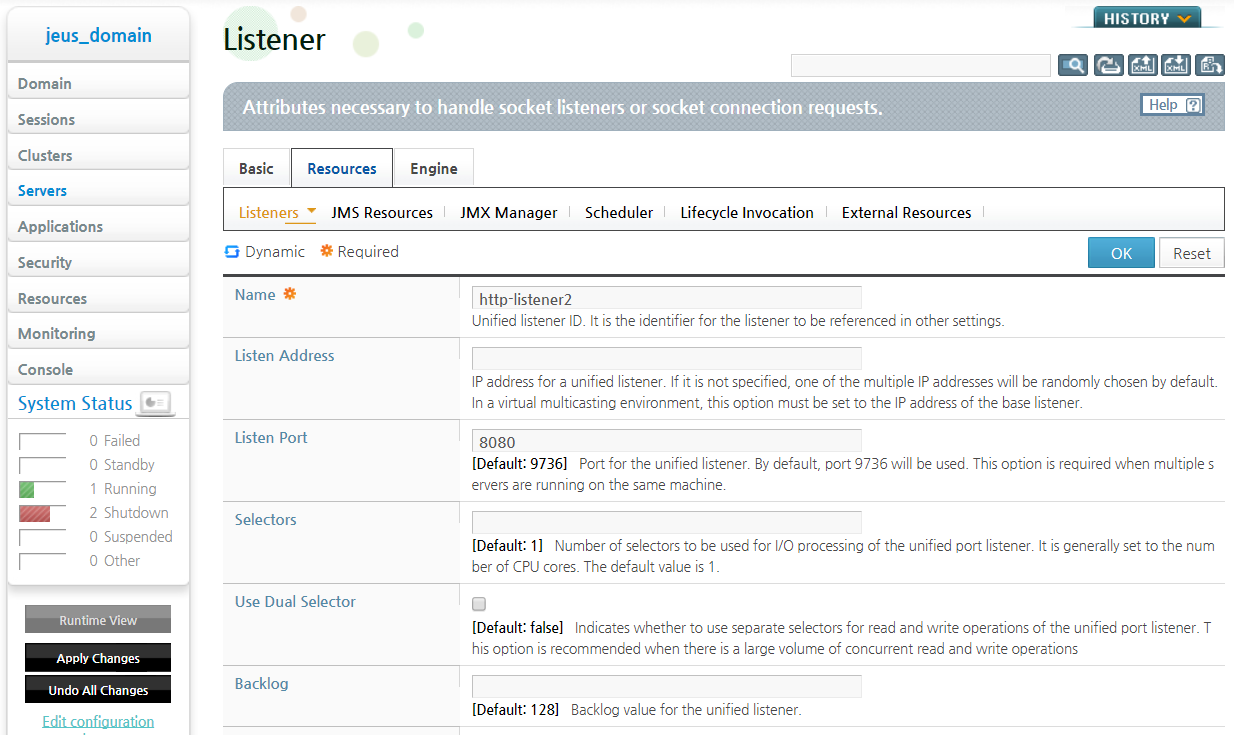Switch to the Basic tab

[x=256, y=168]
